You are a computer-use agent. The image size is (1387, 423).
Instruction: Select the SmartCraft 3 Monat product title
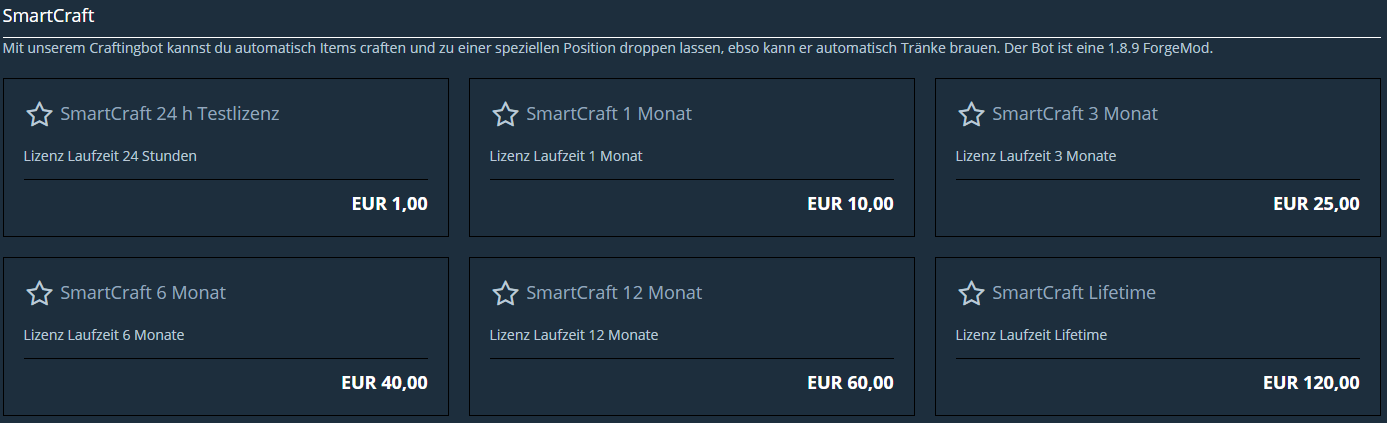tap(1075, 114)
